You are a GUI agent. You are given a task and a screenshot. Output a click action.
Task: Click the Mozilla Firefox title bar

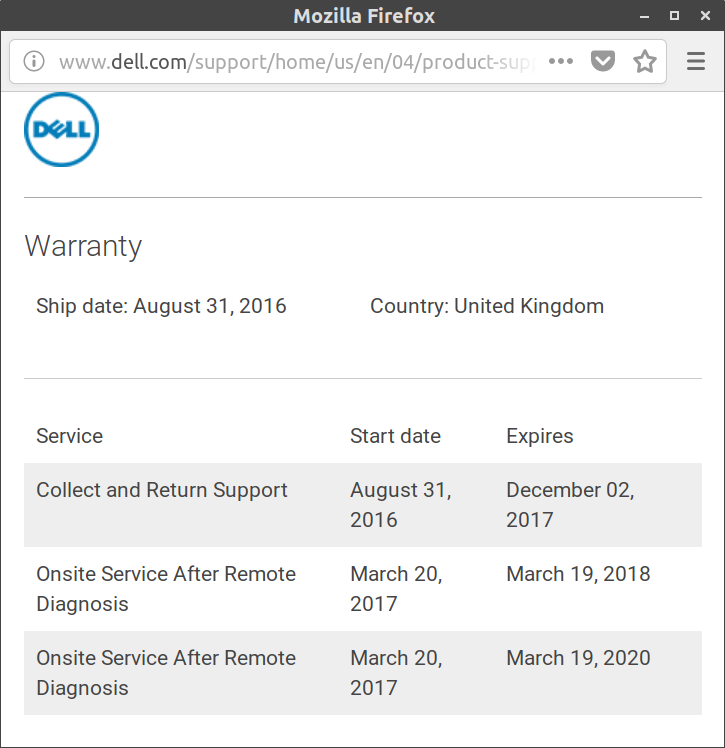364,16
